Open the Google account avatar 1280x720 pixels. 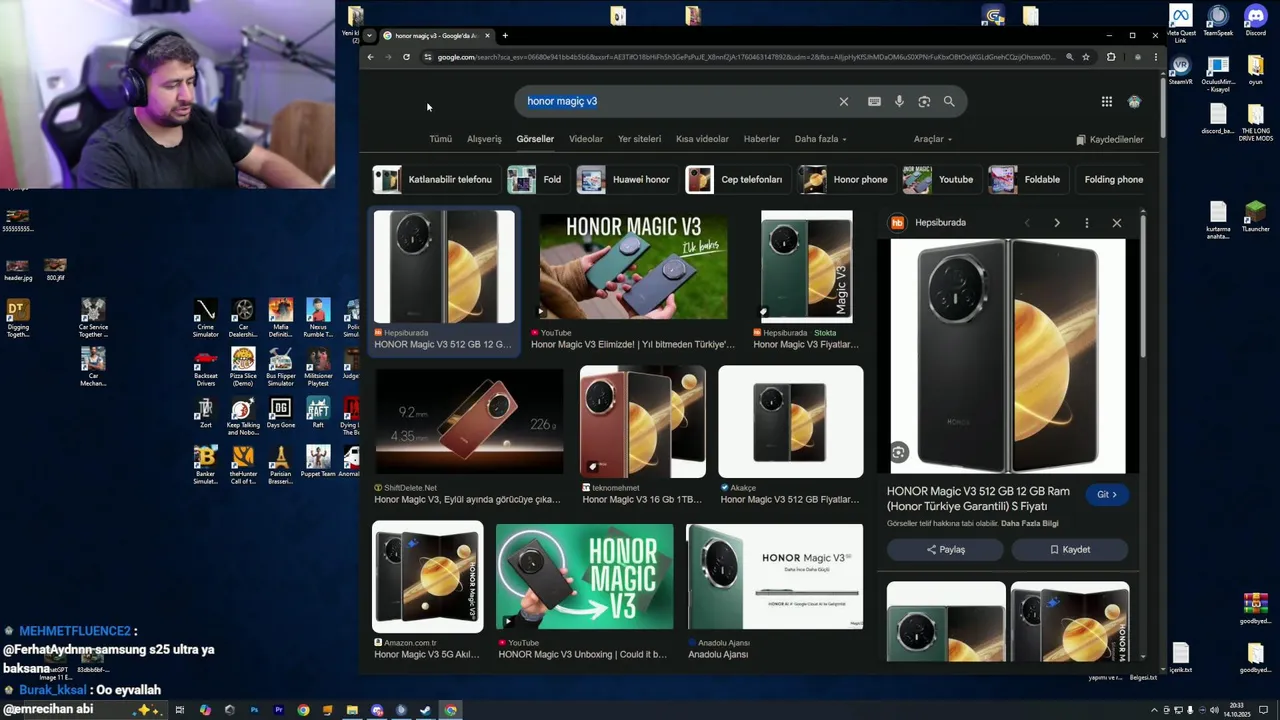click(1134, 101)
